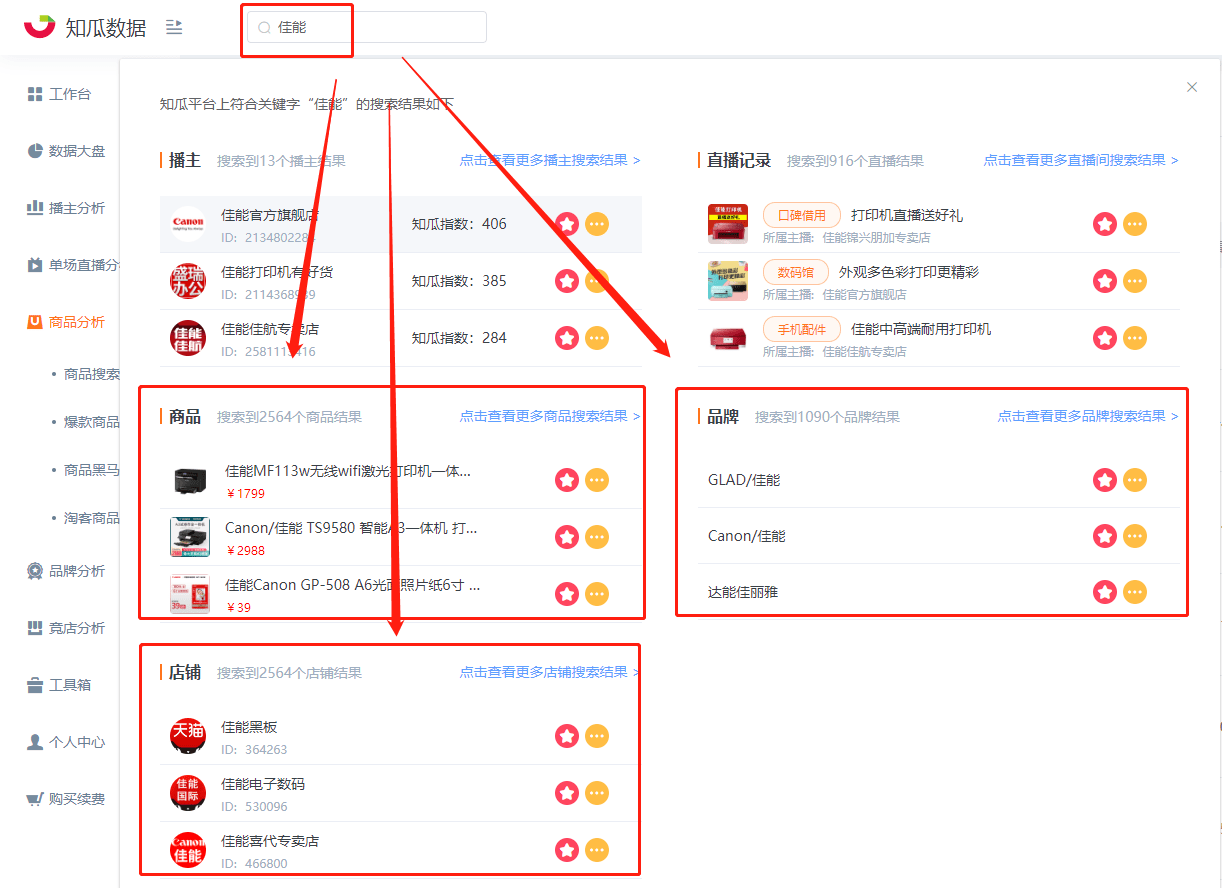
Task: Open 点击查看更多品牌搜索结果 link
Action: 1088,416
